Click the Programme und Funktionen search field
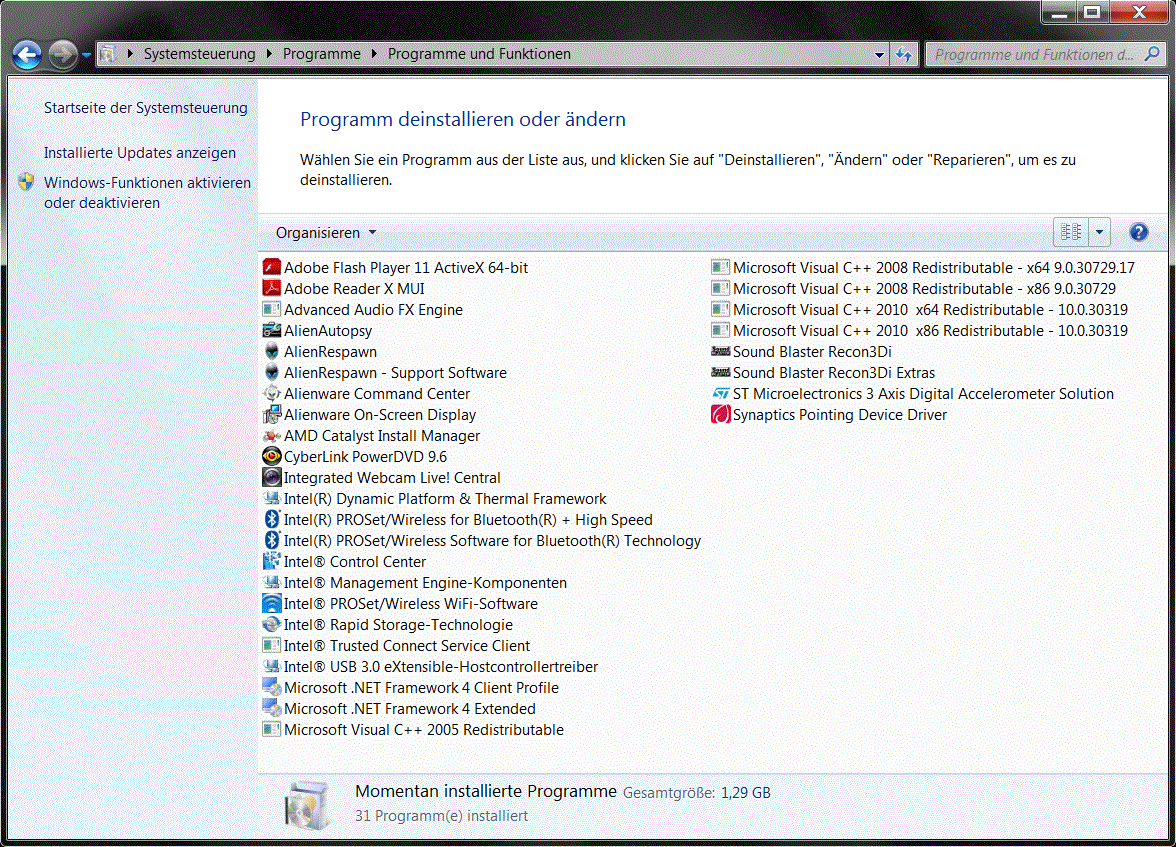The height and width of the screenshot is (847, 1176). point(1034,54)
